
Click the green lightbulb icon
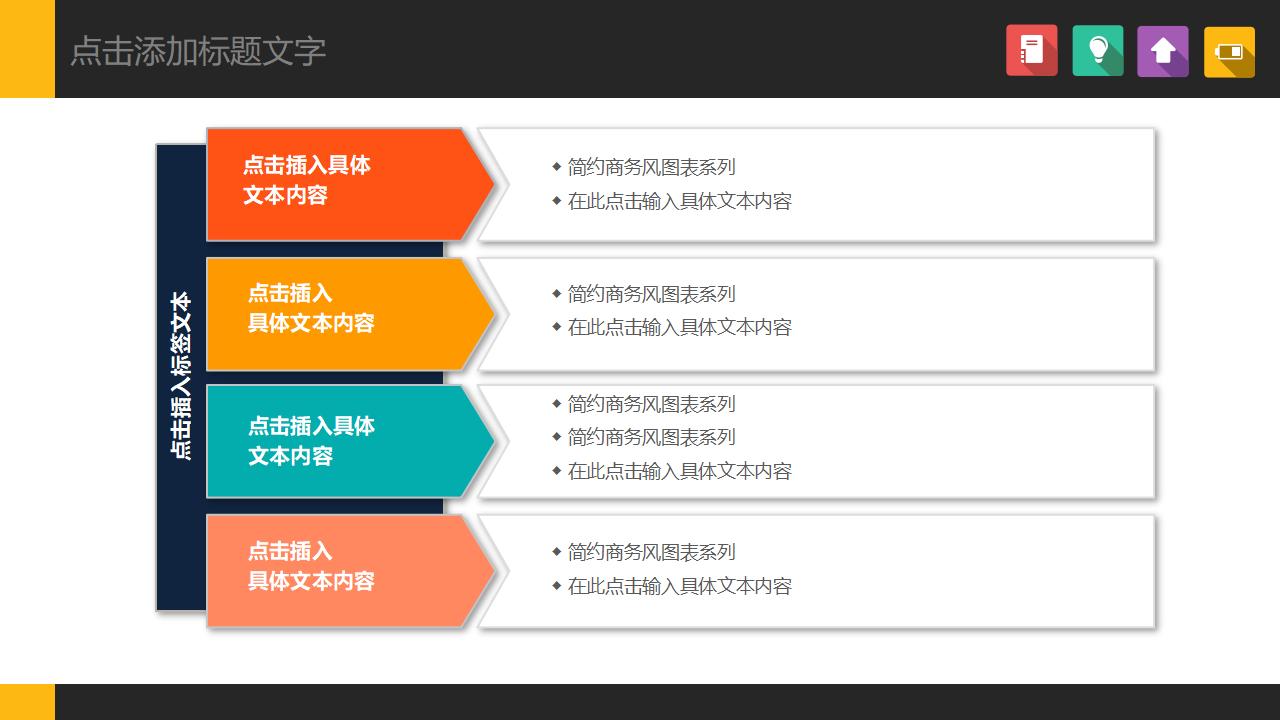[x=1098, y=50]
